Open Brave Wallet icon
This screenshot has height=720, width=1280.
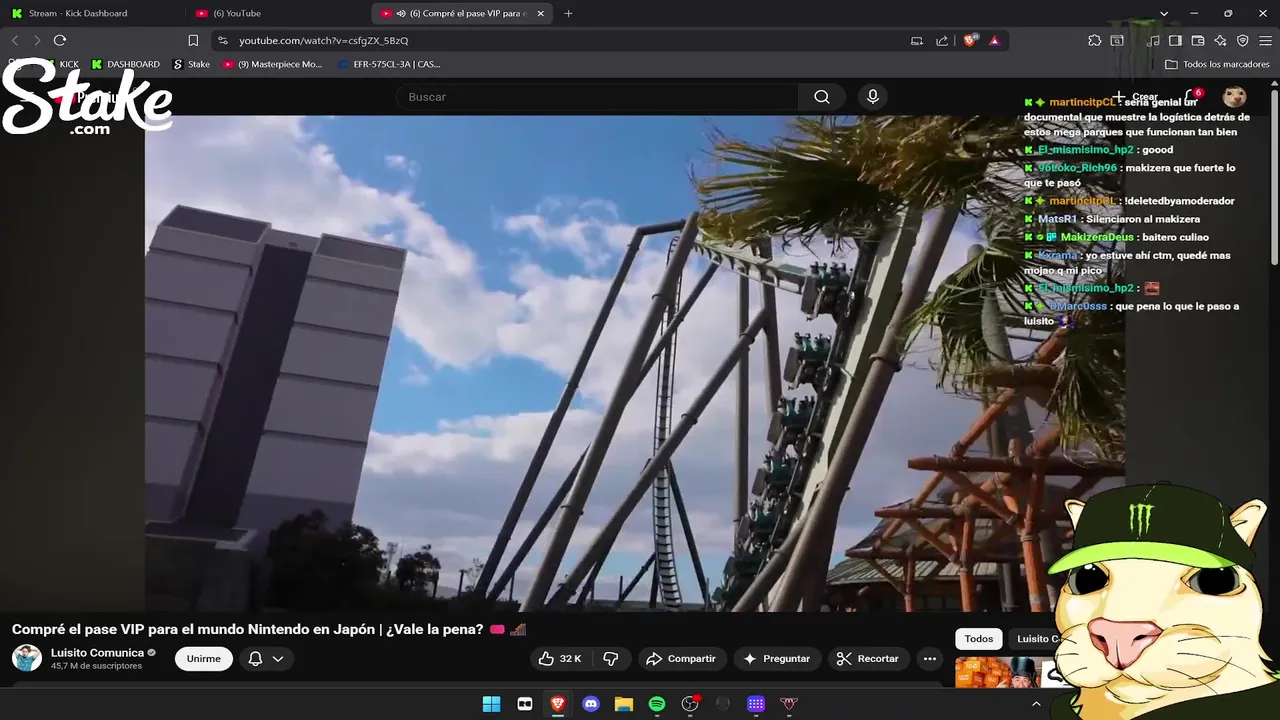[x=1198, y=41]
